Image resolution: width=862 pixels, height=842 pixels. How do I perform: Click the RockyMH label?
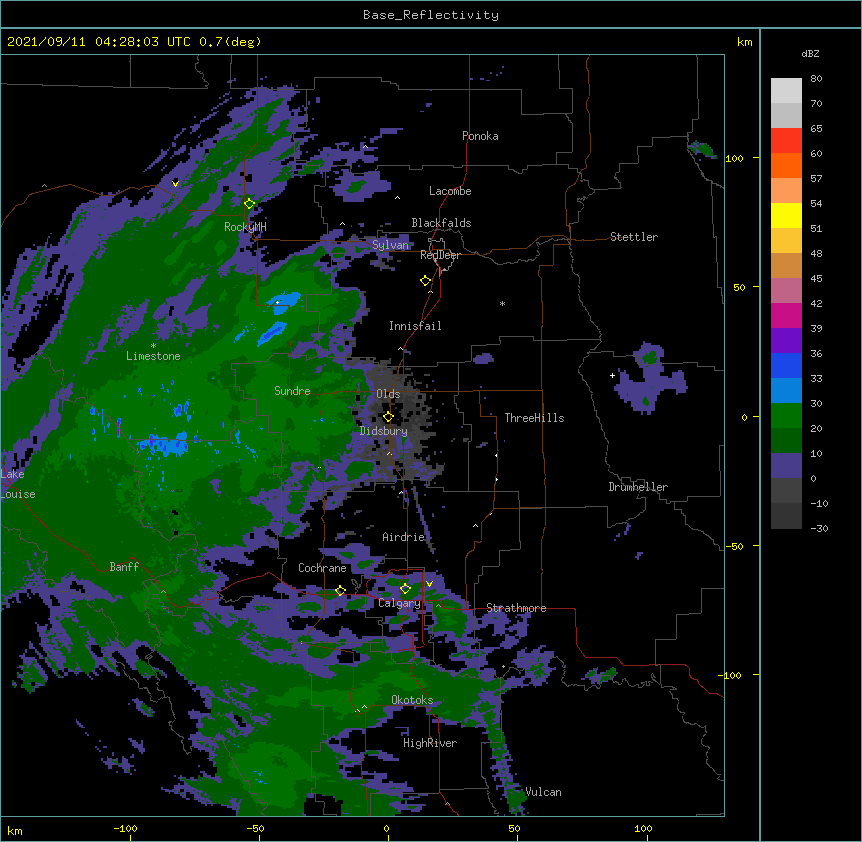click(245, 227)
